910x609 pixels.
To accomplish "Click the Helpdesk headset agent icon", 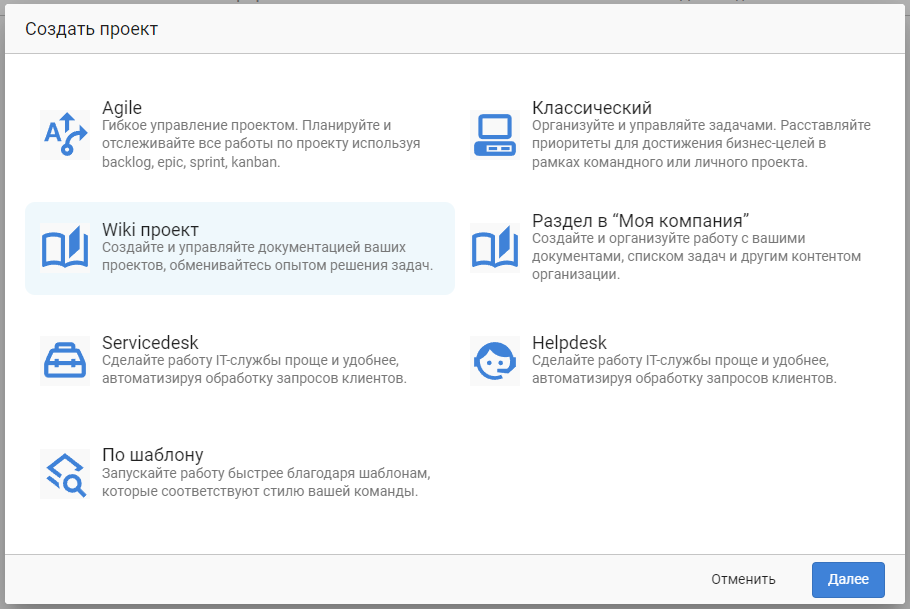I will tap(495, 360).
